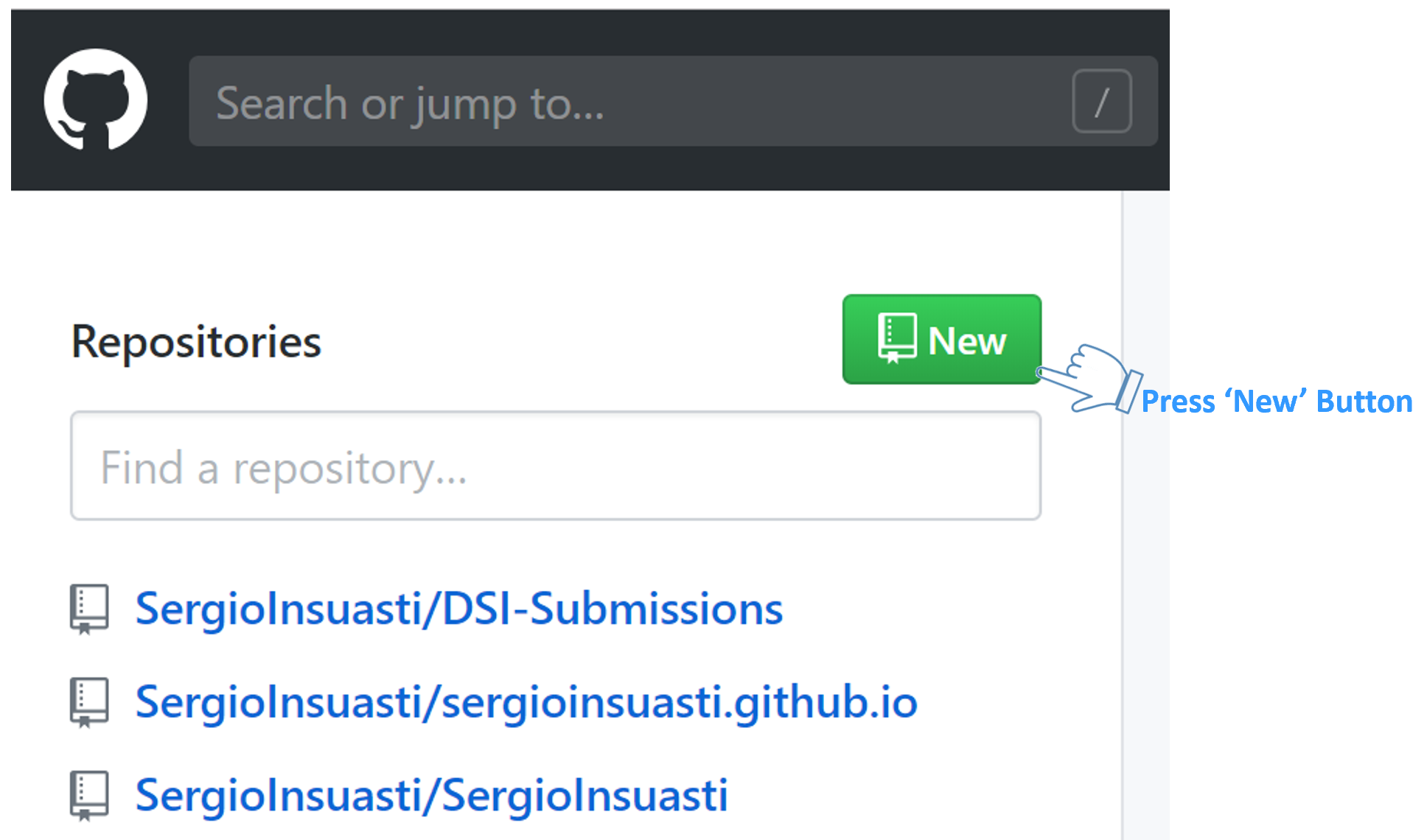Image resolution: width=1427 pixels, height=840 pixels.
Task: Click the green New repository icon
Action: pos(942,340)
